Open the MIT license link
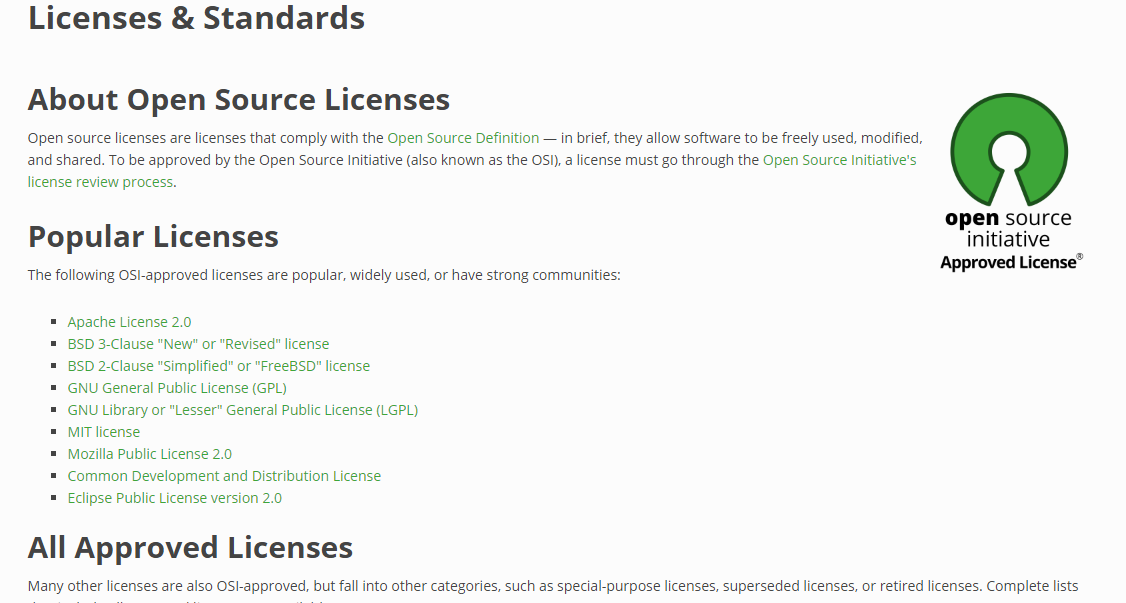Screen dimensions: 1126x603 [x=103, y=432]
